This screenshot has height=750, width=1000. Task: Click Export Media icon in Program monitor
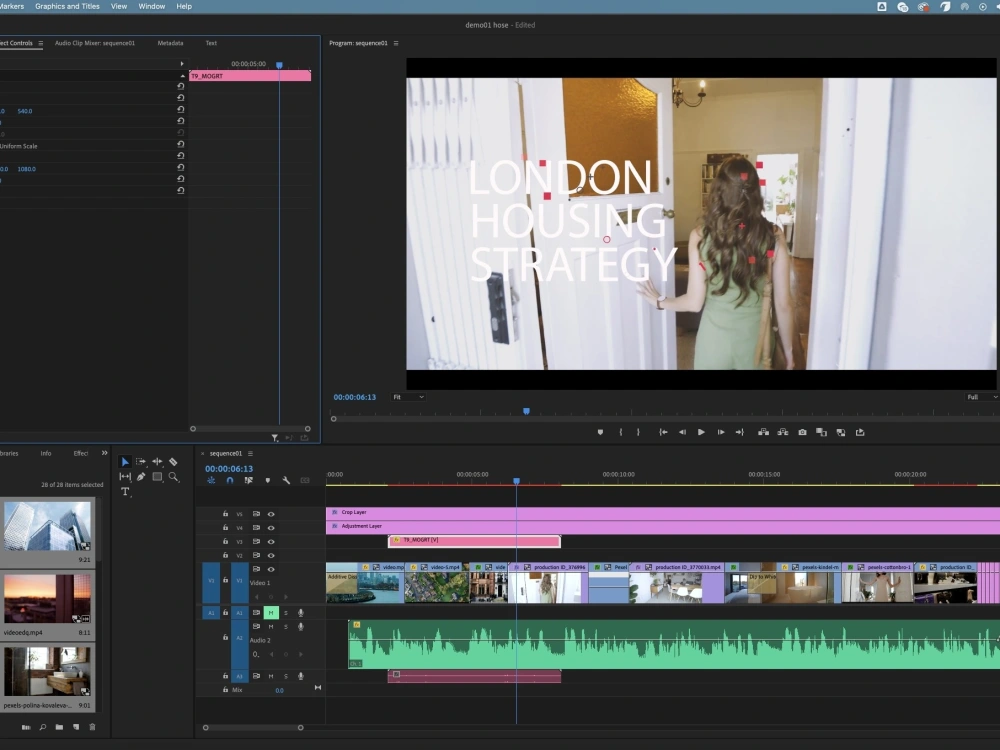(x=860, y=432)
